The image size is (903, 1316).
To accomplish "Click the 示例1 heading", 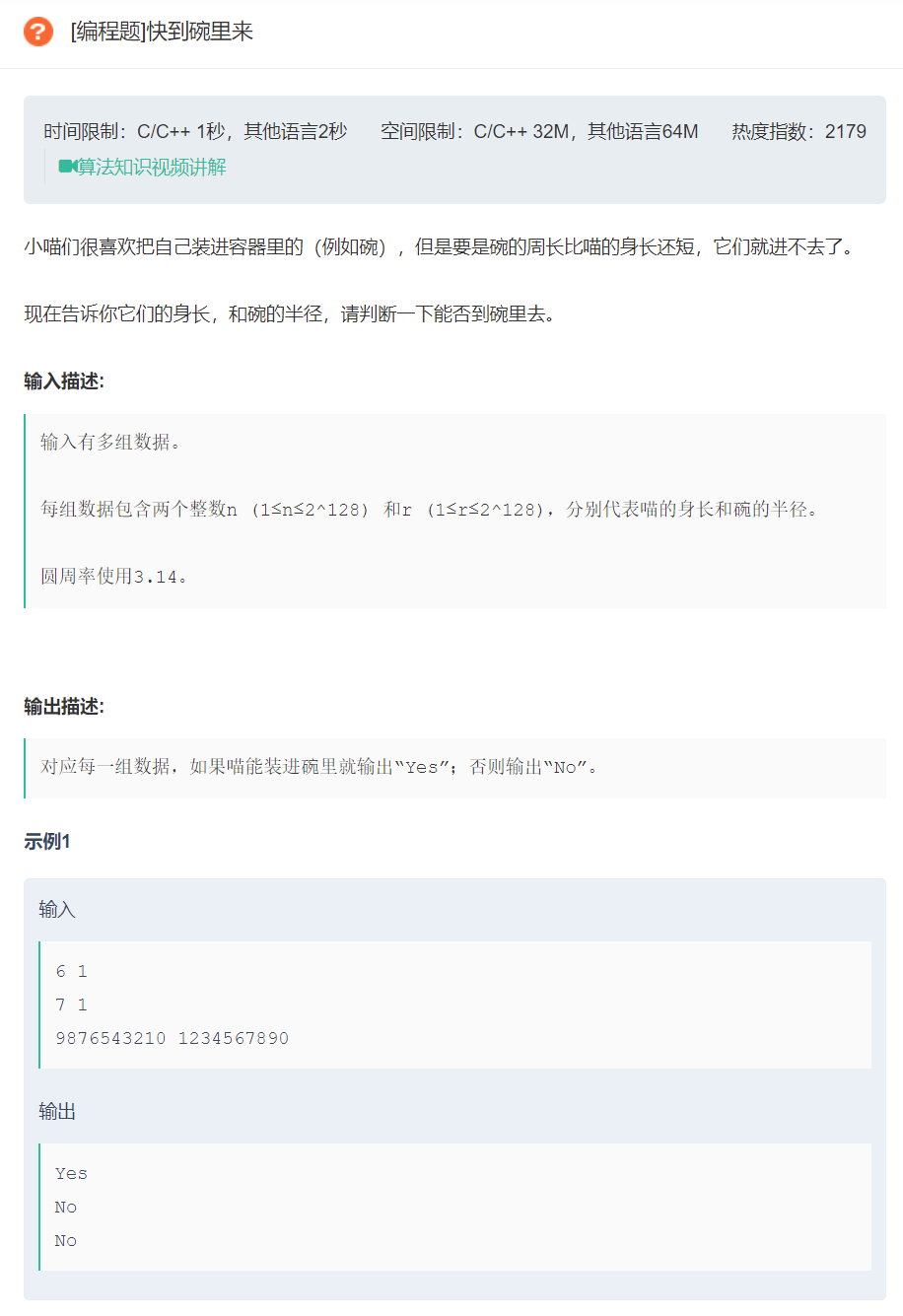I will pyautogui.click(x=47, y=841).
